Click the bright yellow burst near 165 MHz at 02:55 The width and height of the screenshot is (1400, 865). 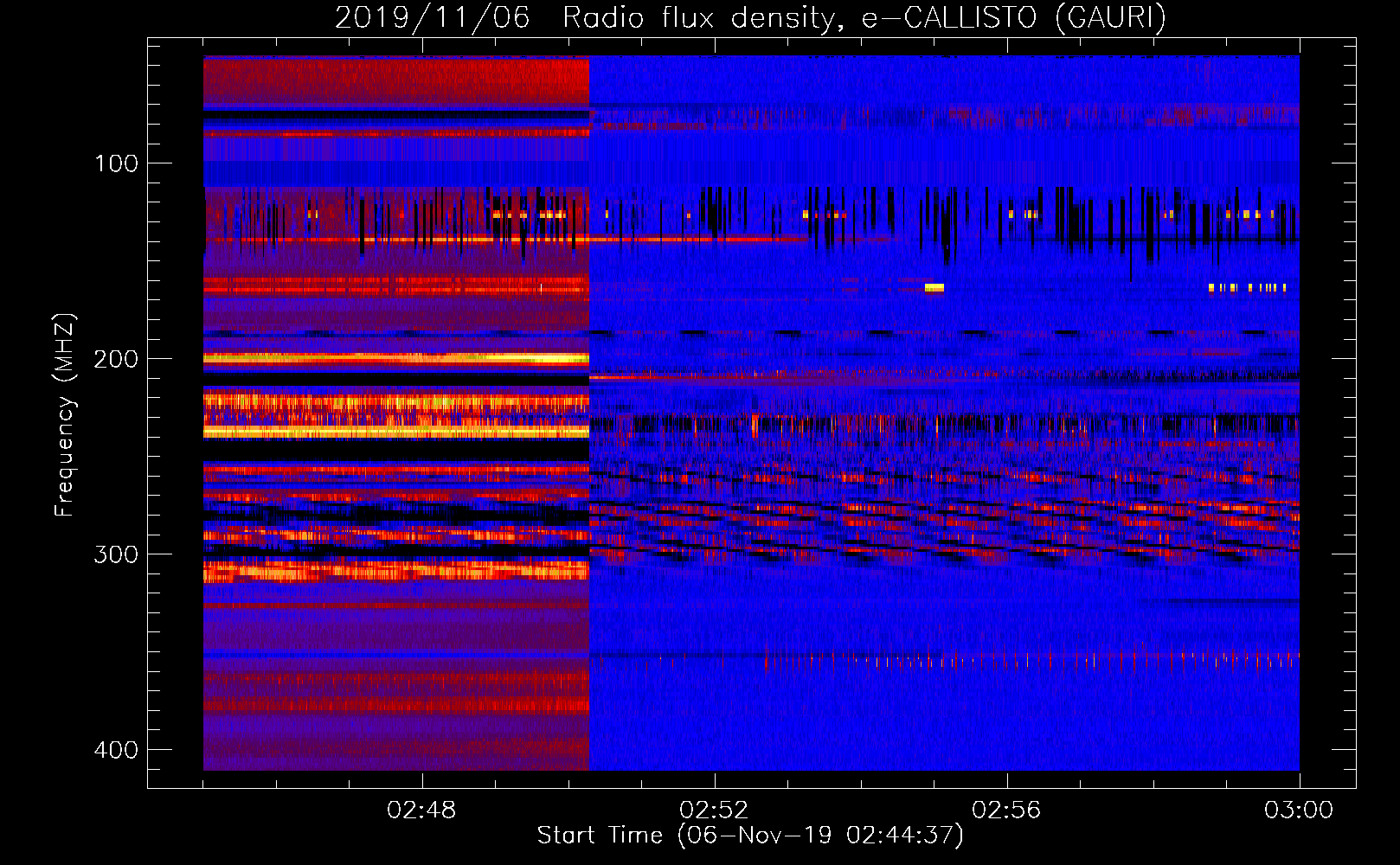pos(934,288)
